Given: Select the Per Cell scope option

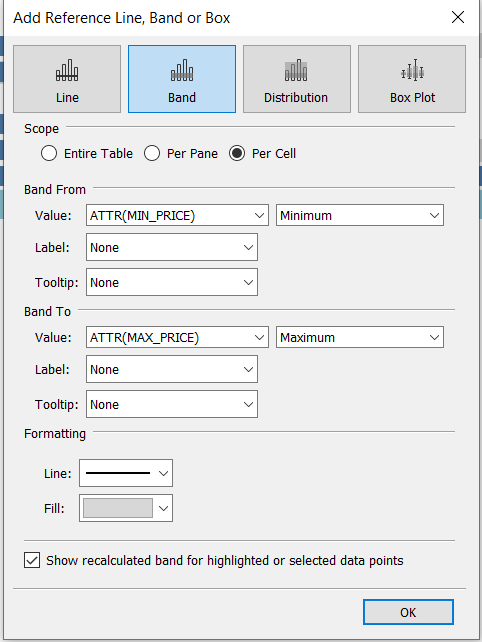Looking at the screenshot, I should [x=237, y=154].
